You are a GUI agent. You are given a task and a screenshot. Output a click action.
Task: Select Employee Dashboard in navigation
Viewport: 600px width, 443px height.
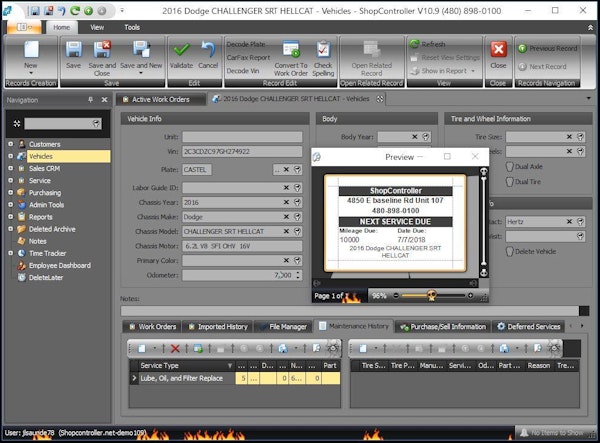pyautogui.click(x=60, y=265)
